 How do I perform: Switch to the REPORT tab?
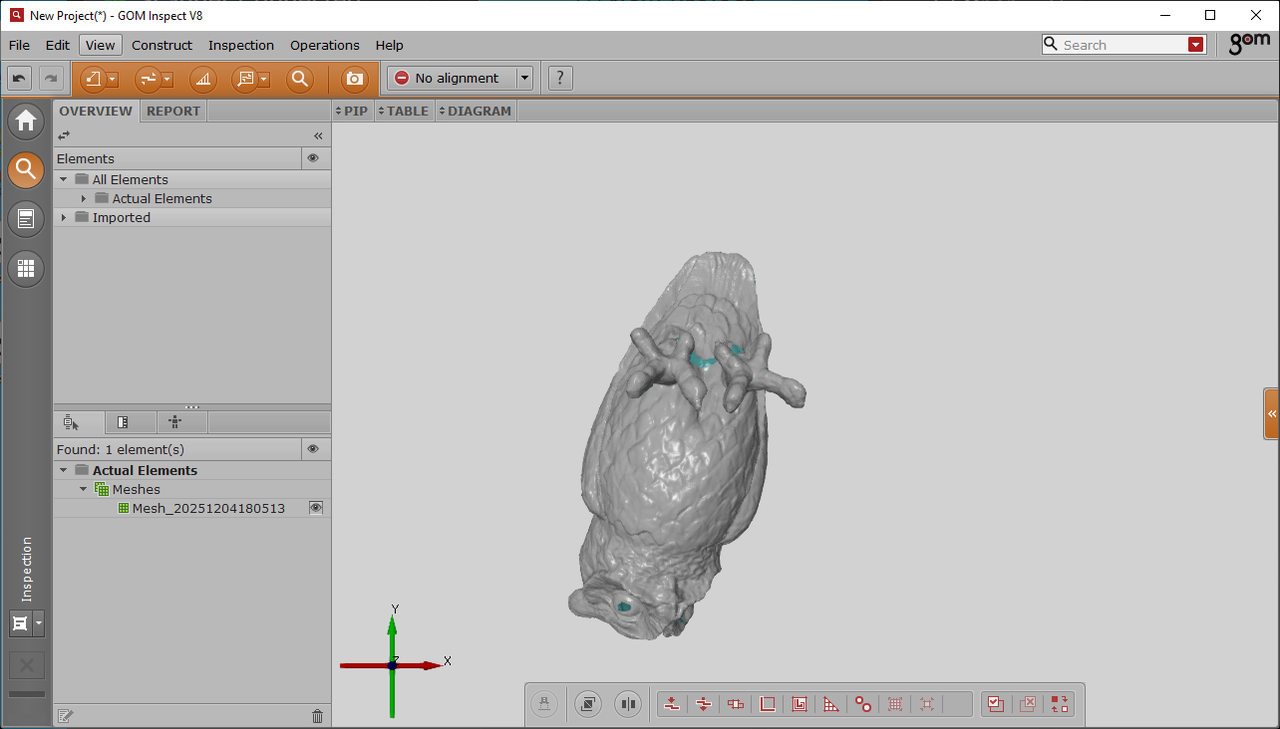pos(173,111)
